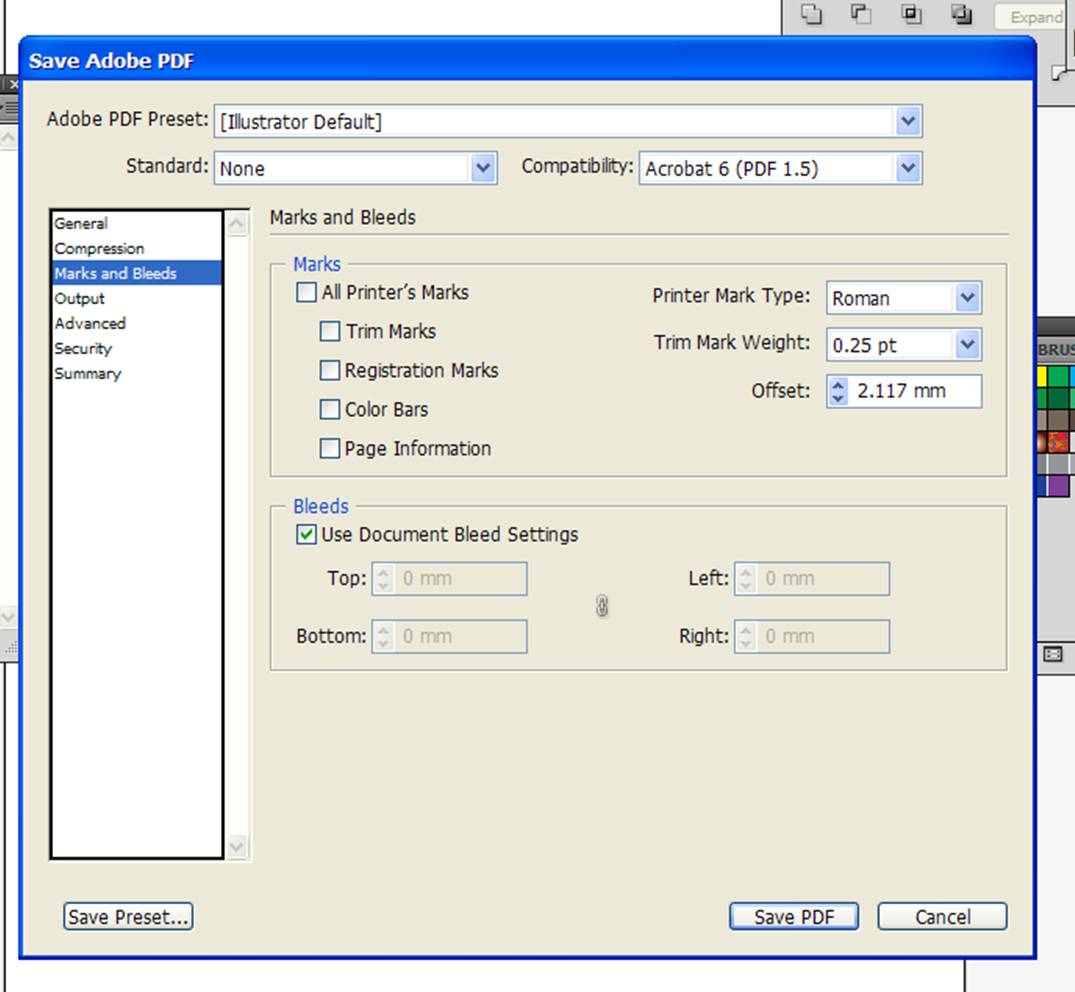Click the Offset value field 2.117 mm
The height and width of the screenshot is (992, 1075).
click(x=915, y=391)
